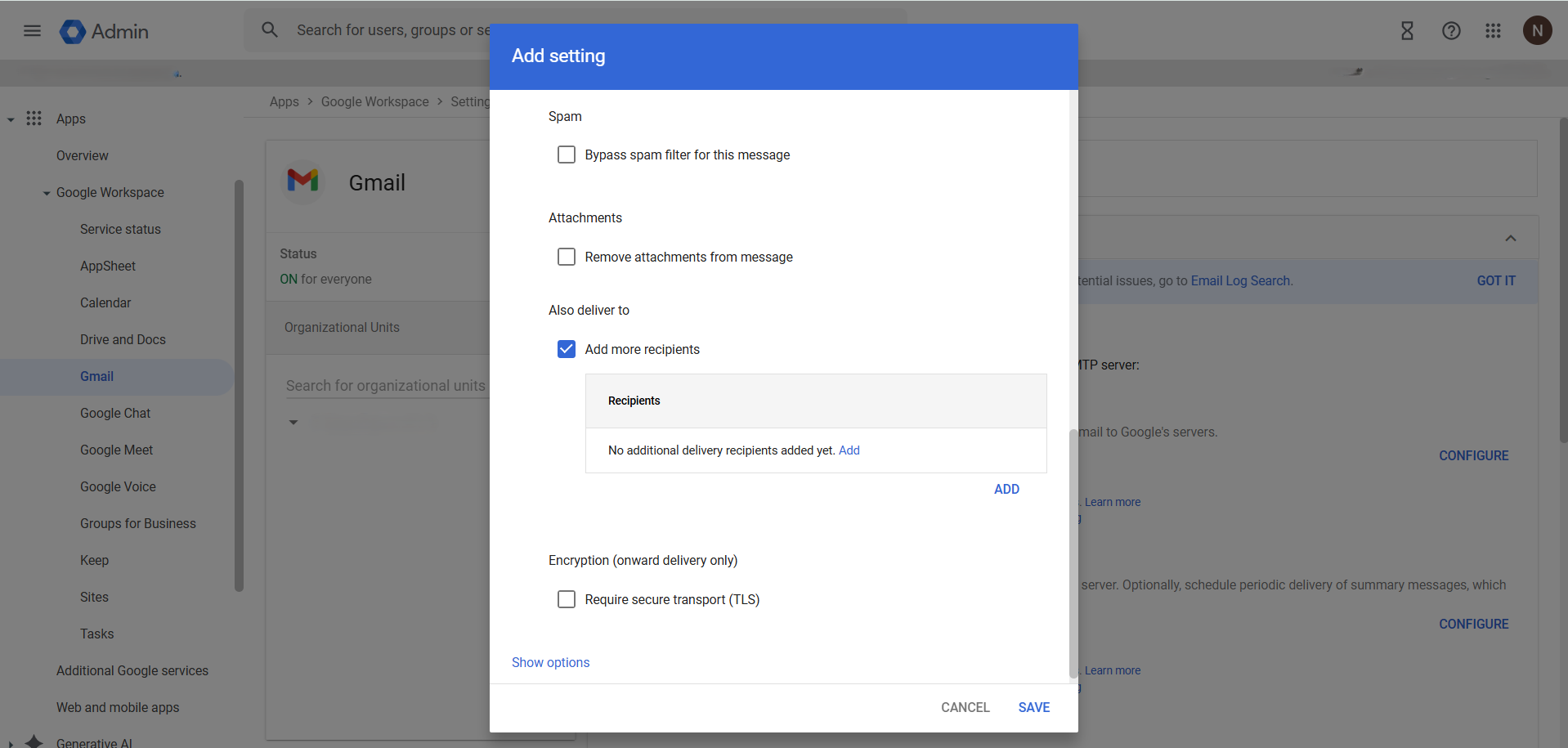The image size is (1568, 748).
Task: Uncheck Add more recipients
Action: pos(567,349)
